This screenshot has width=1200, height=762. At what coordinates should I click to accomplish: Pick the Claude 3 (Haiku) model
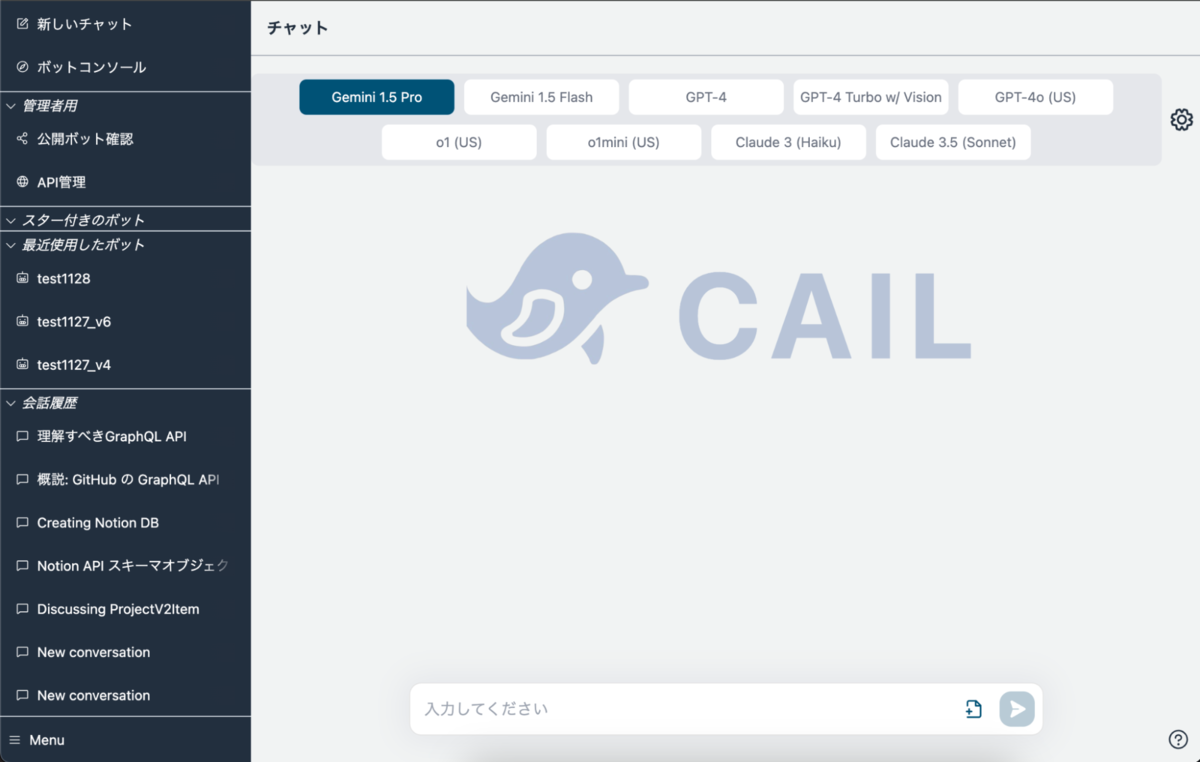point(788,142)
